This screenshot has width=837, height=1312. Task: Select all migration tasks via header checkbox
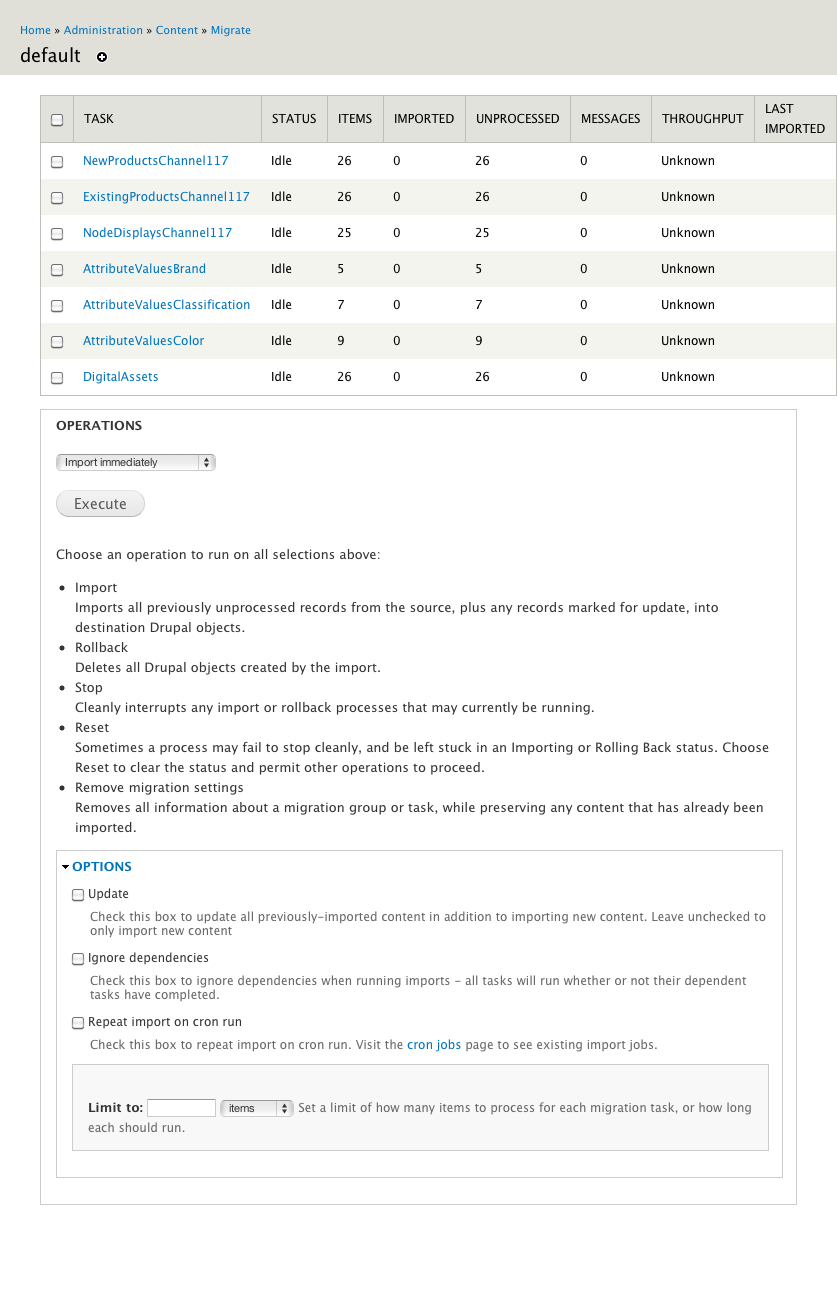[57, 118]
